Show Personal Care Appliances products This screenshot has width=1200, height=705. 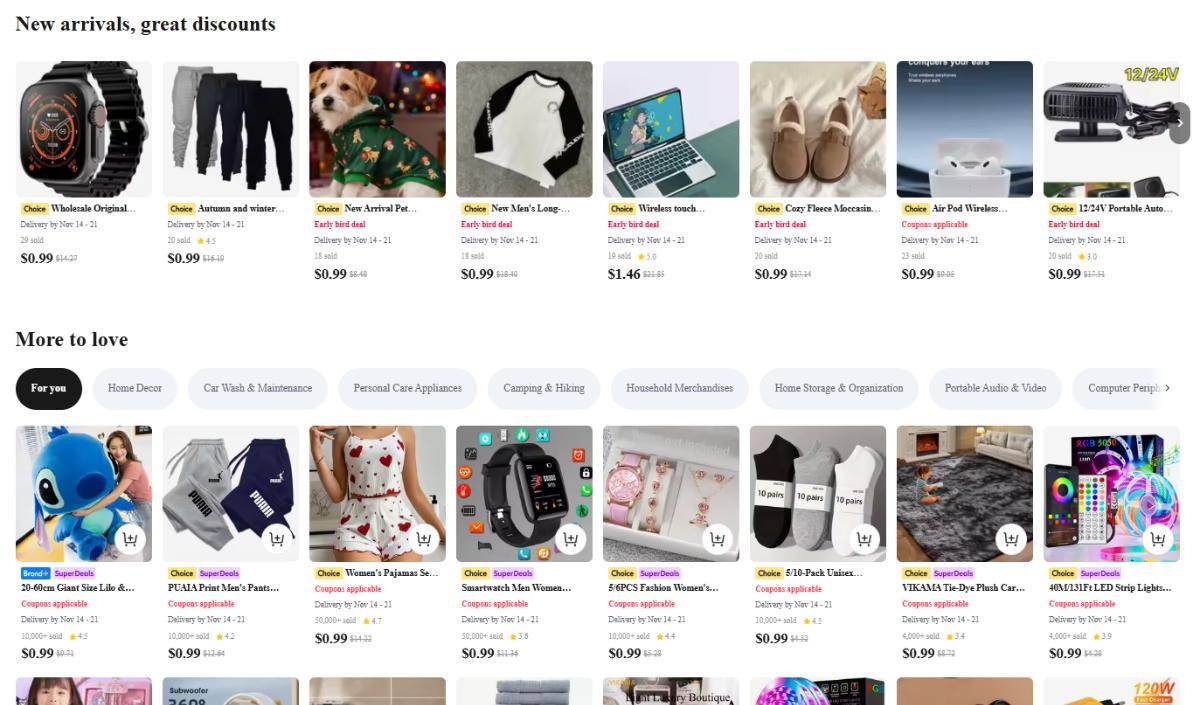(x=407, y=388)
